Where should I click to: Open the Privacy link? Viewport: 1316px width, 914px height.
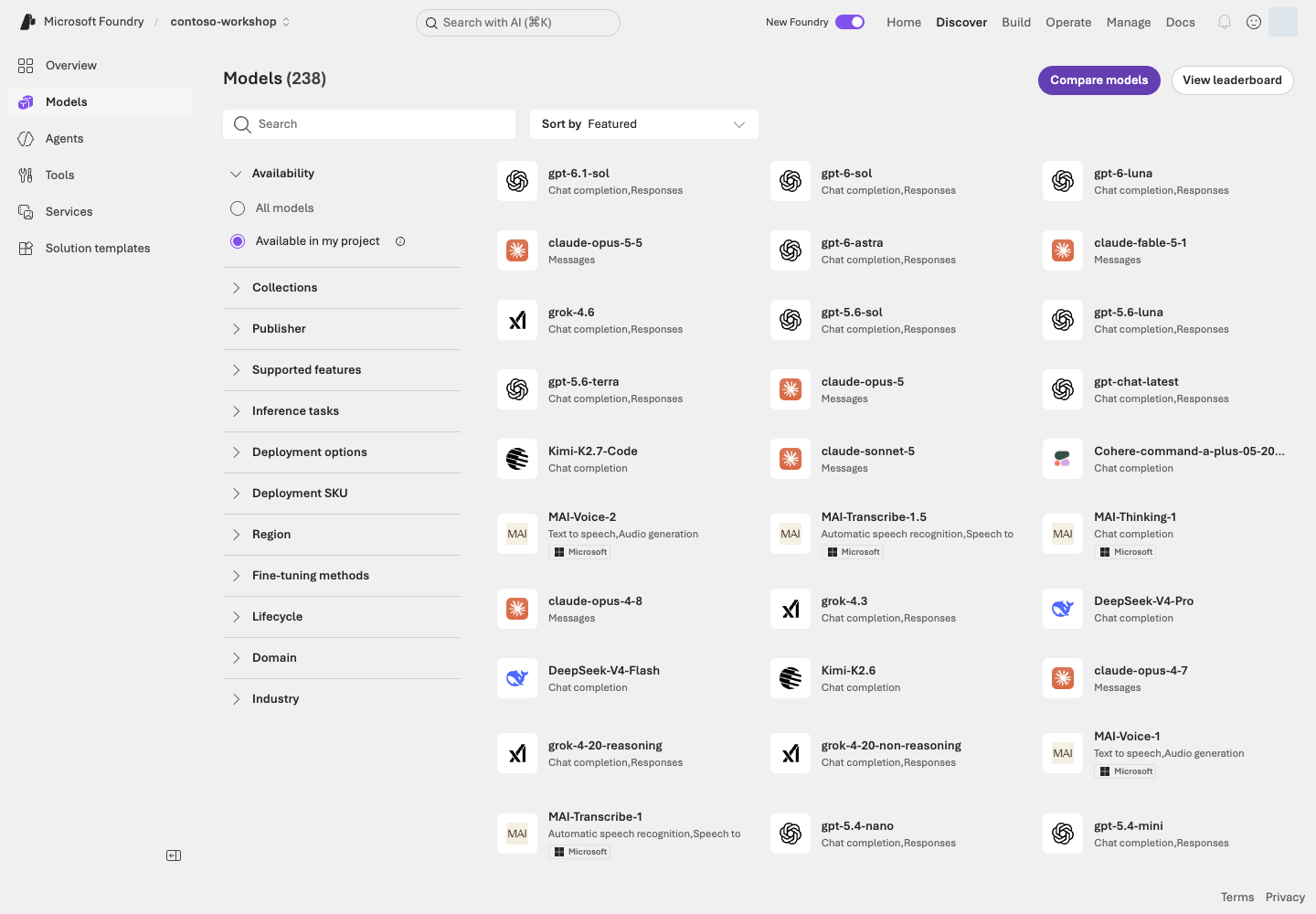pos(1285,898)
